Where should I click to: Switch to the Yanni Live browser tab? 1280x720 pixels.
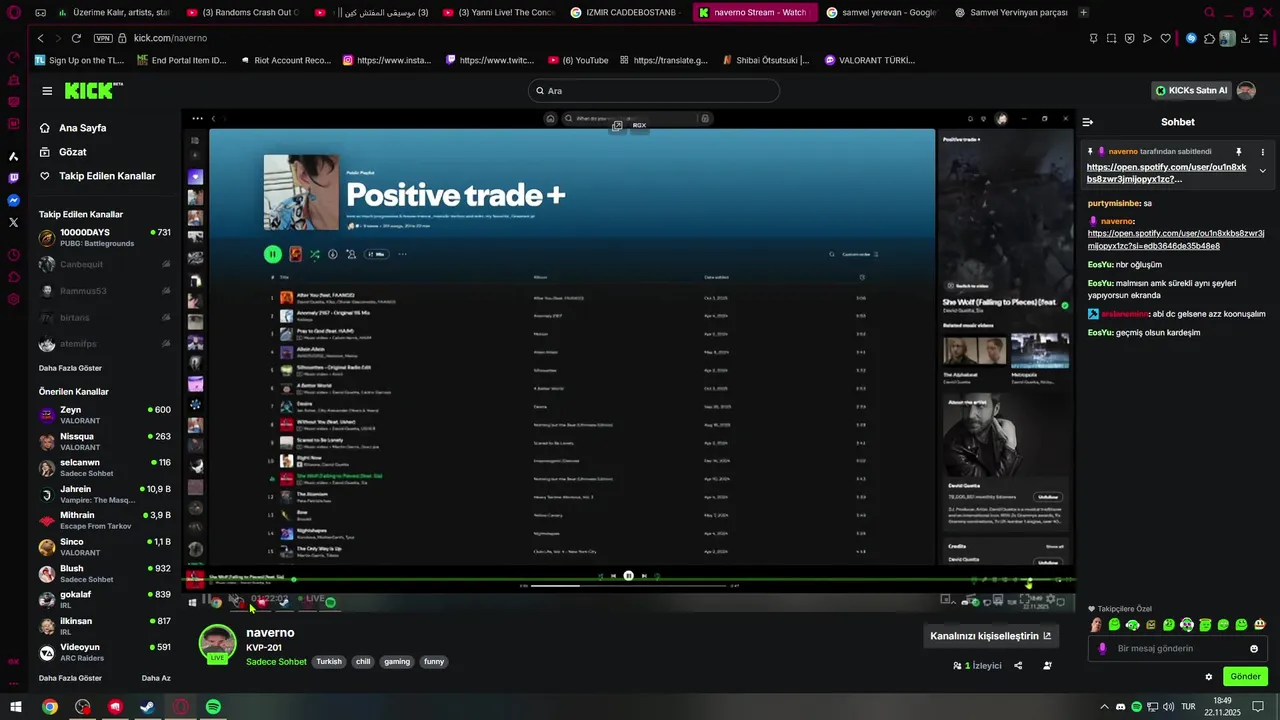[x=499, y=12]
